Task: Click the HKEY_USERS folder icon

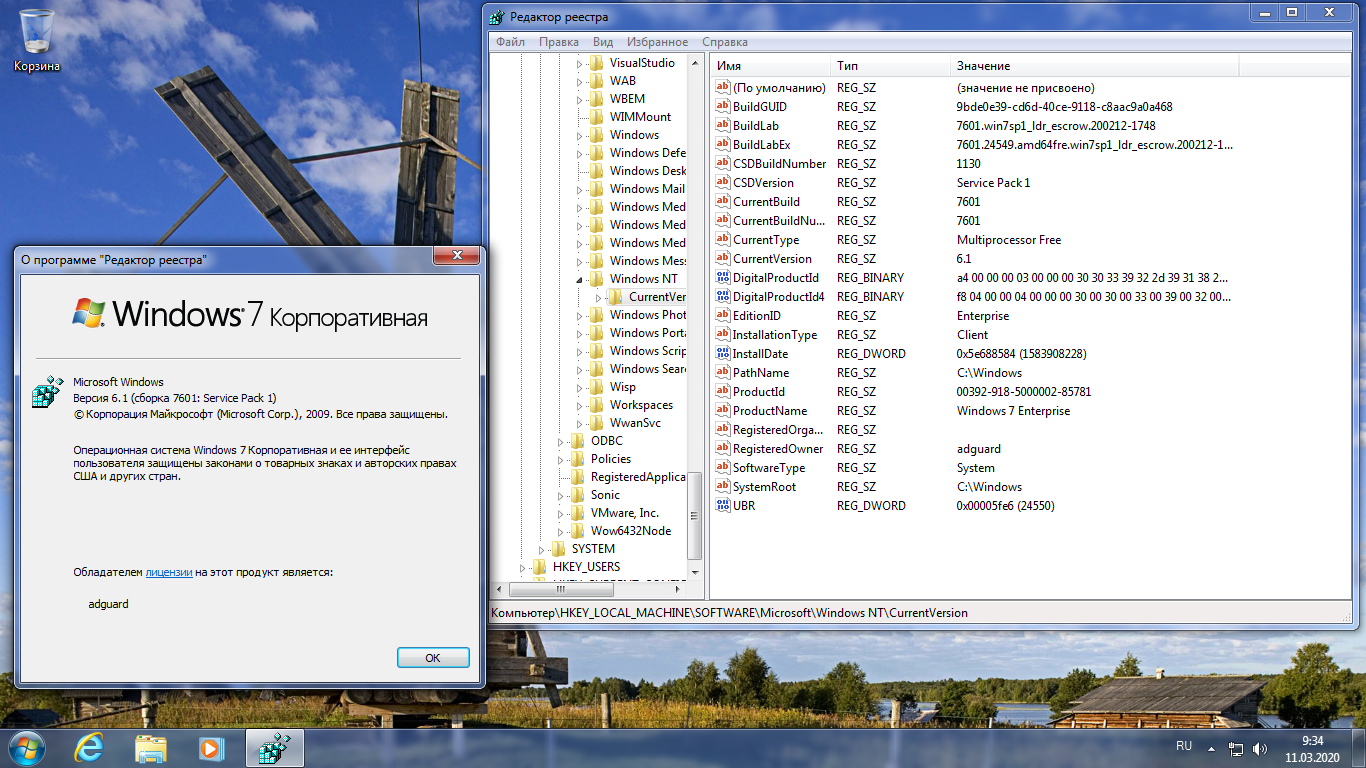Action: click(x=540, y=567)
